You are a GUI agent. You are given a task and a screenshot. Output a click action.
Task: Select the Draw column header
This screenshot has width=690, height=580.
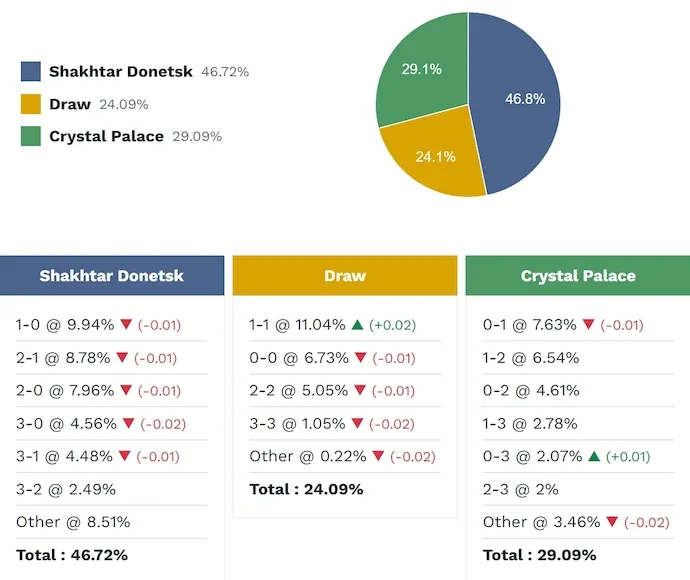(345, 276)
